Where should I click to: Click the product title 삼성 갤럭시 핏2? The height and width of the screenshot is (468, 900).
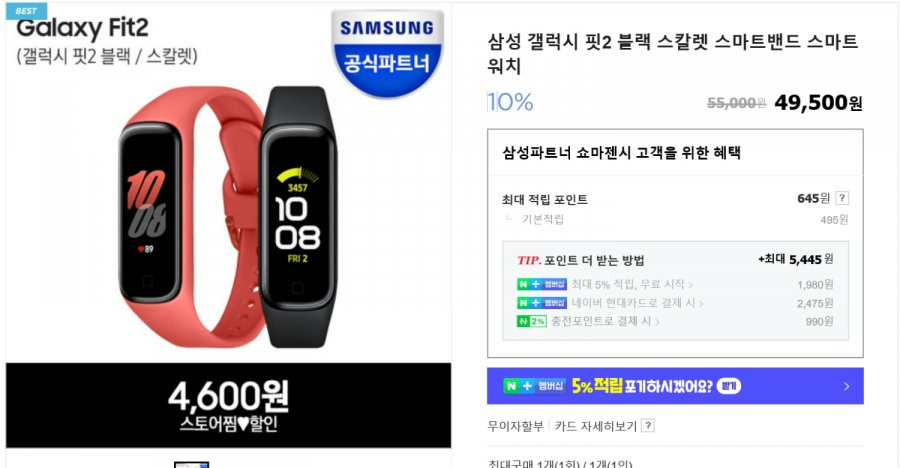(673, 53)
